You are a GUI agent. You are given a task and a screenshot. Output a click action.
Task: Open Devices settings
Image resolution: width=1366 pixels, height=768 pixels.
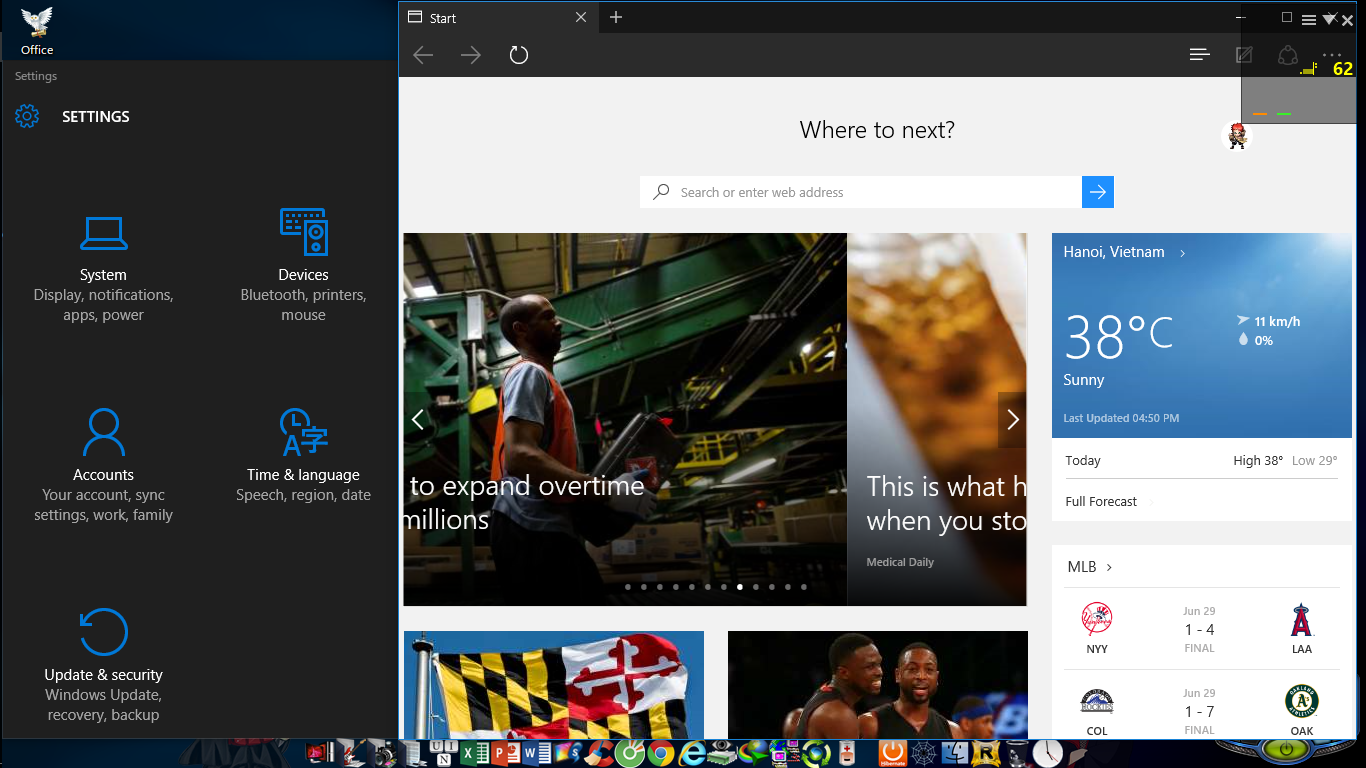click(x=303, y=266)
